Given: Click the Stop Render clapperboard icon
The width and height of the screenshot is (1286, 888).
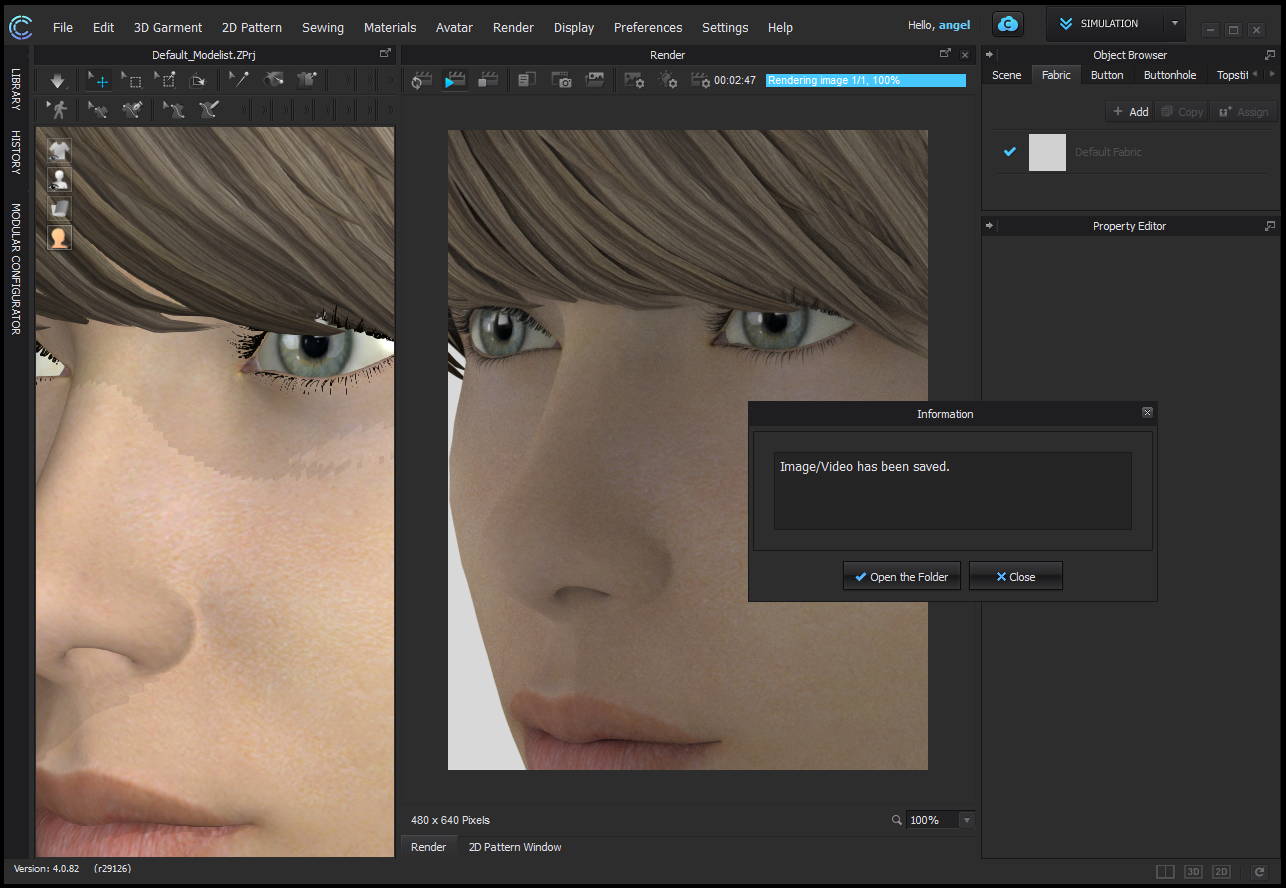Looking at the screenshot, I should click(x=488, y=81).
